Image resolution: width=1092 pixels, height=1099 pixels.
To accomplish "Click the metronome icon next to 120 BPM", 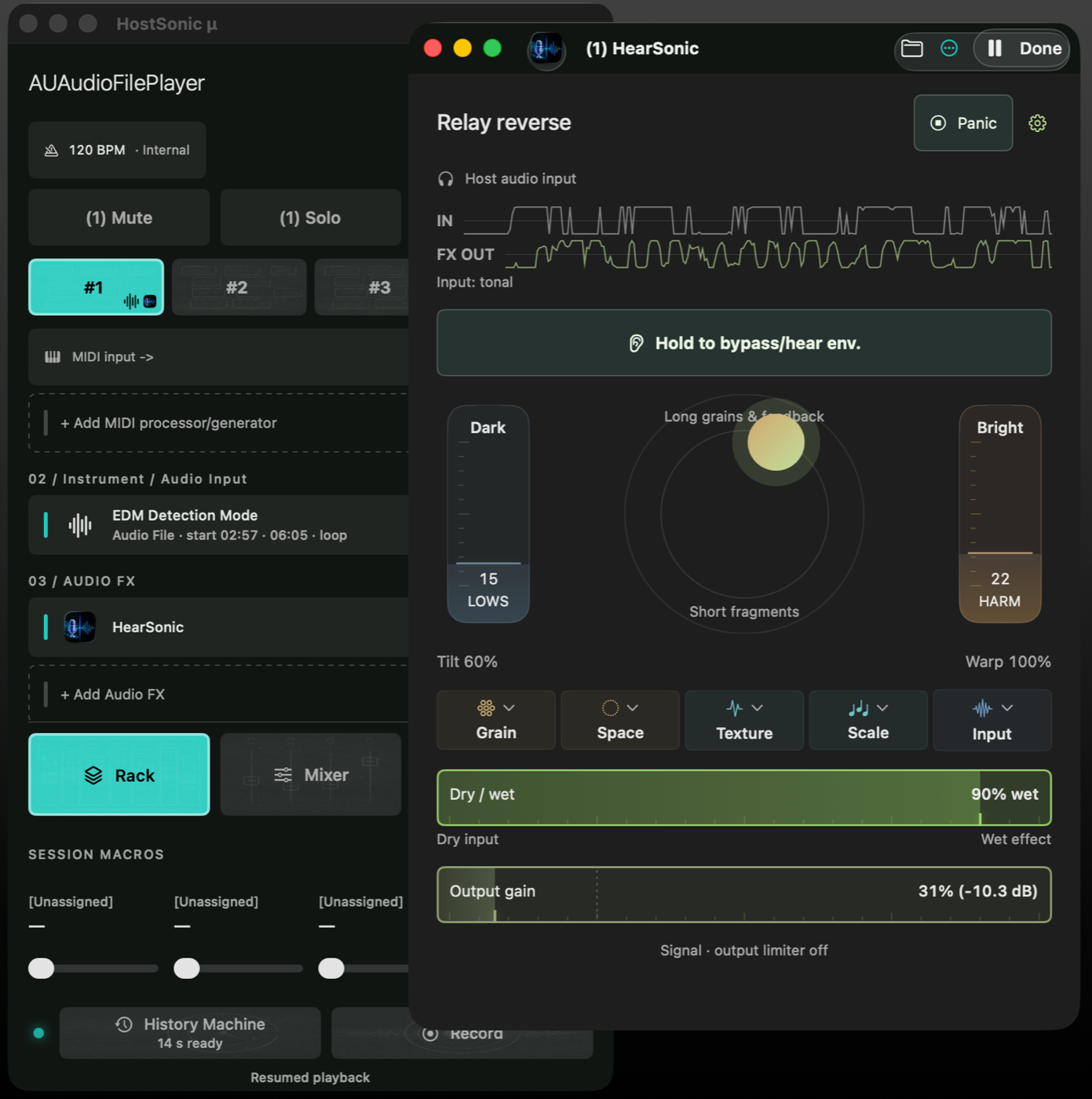I will 52,150.
